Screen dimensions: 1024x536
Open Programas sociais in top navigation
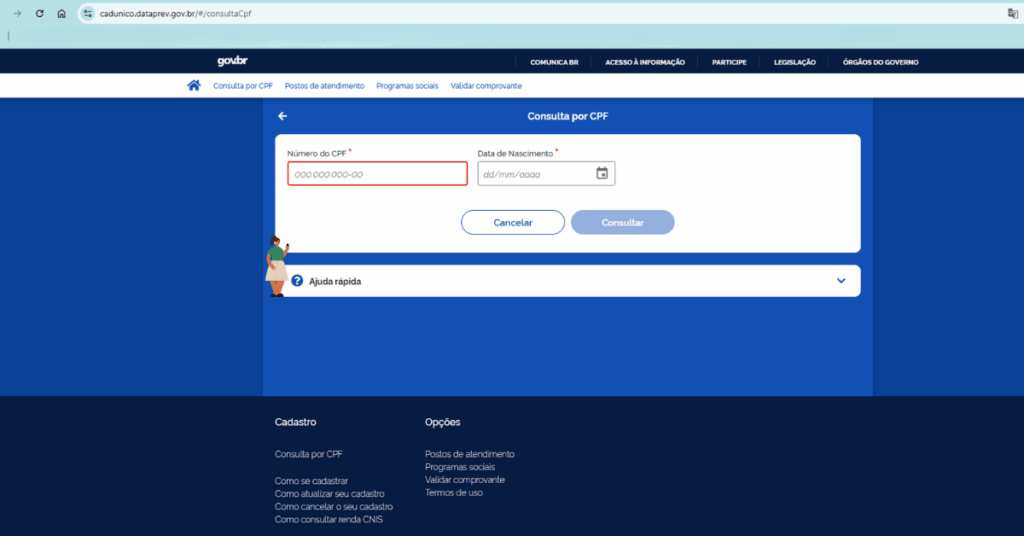[x=407, y=86]
